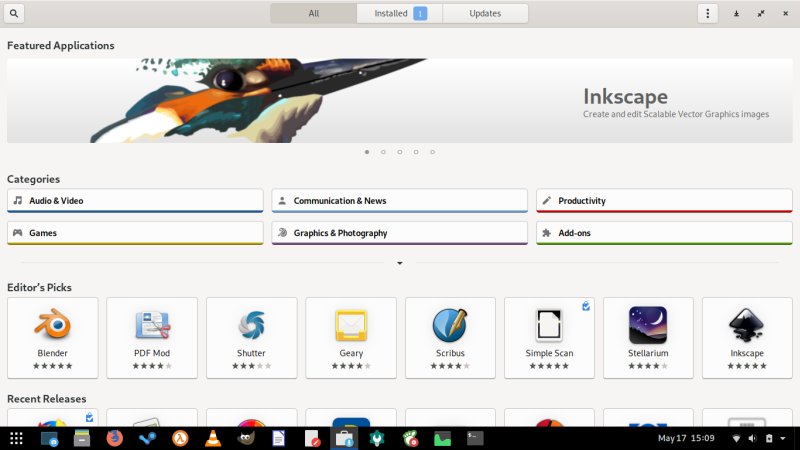Image resolution: width=800 pixels, height=450 pixels.
Task: Open the Scribus app tile
Action: pos(450,338)
